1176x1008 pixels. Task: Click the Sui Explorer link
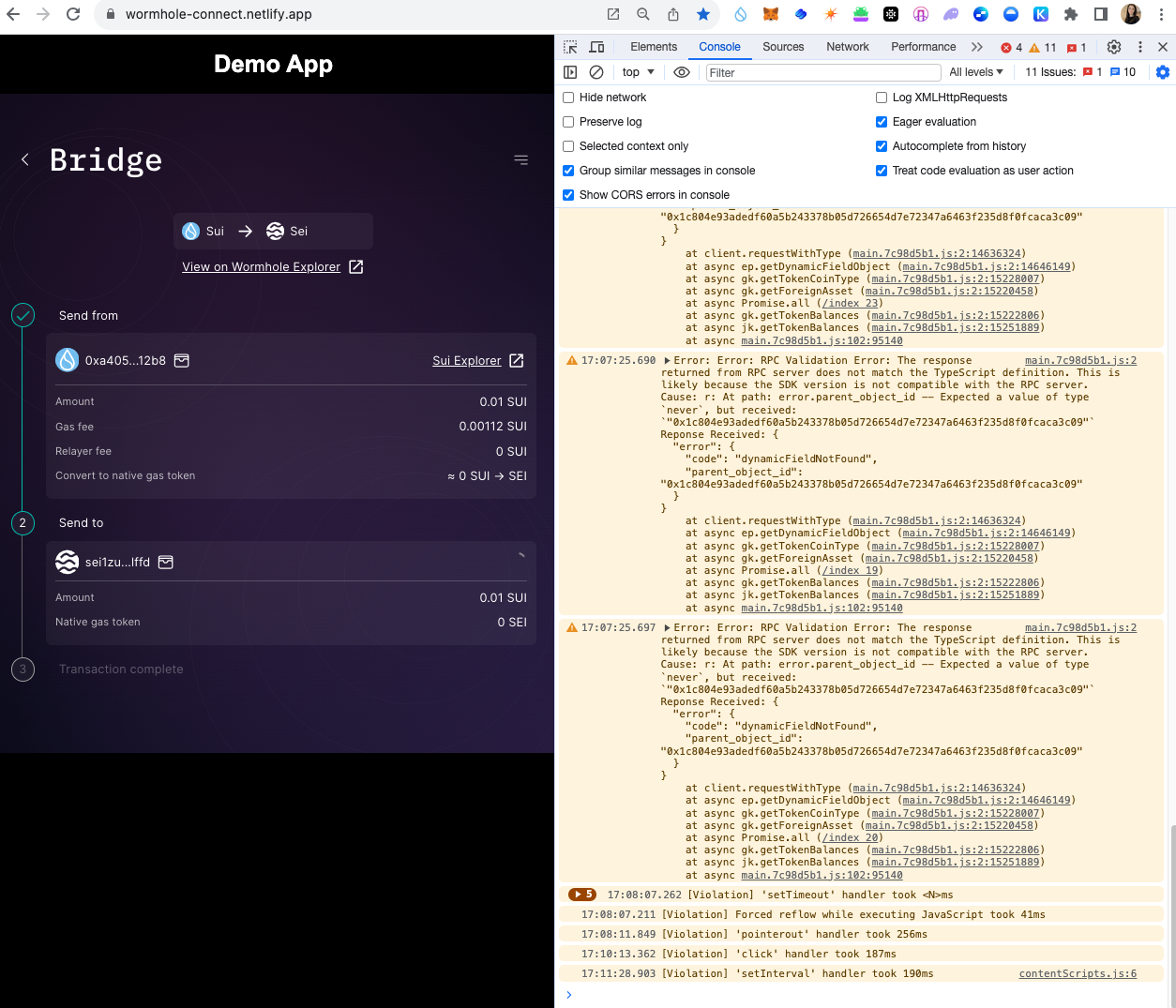coord(469,360)
